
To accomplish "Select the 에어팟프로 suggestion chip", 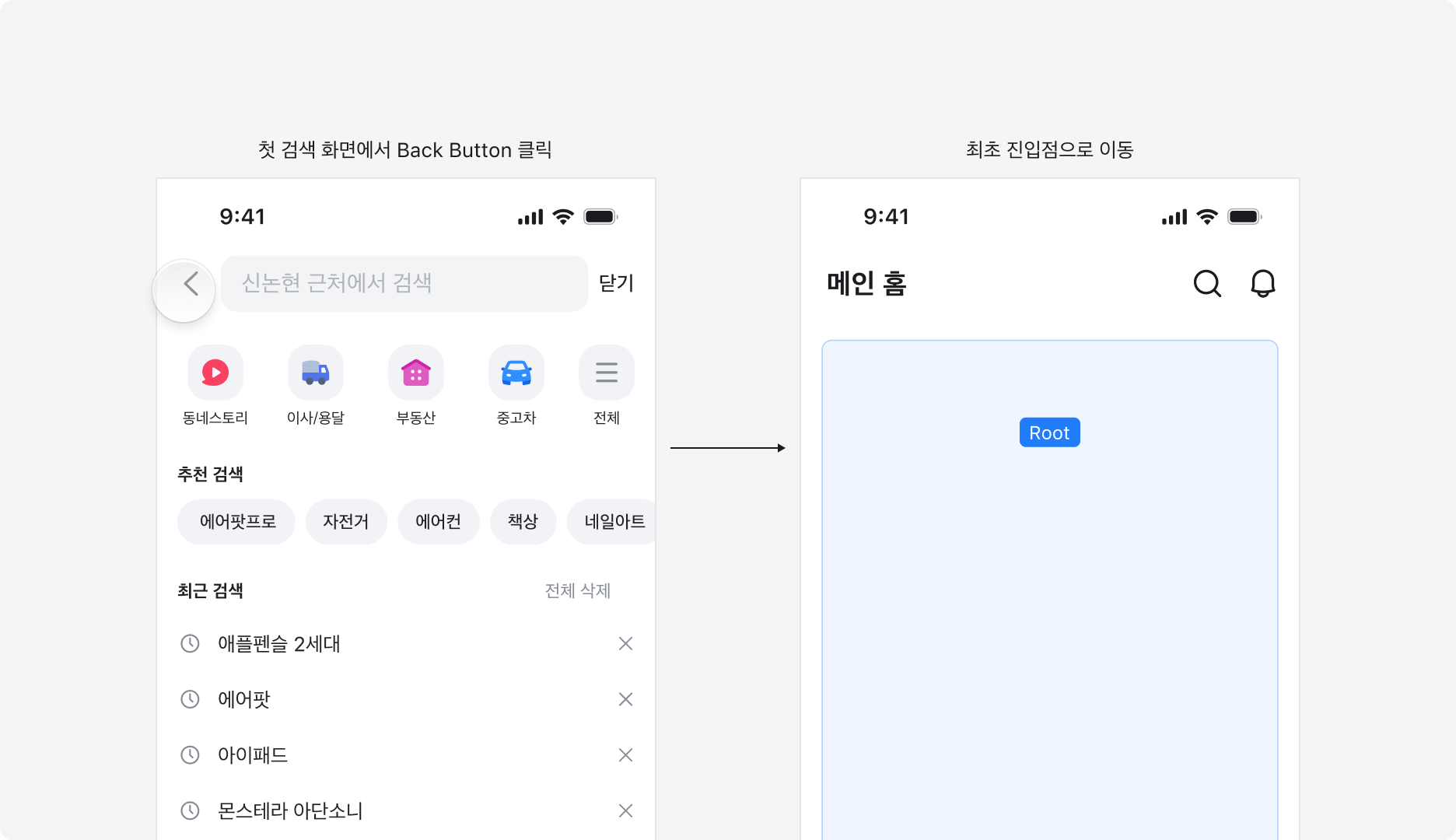I will (x=236, y=522).
